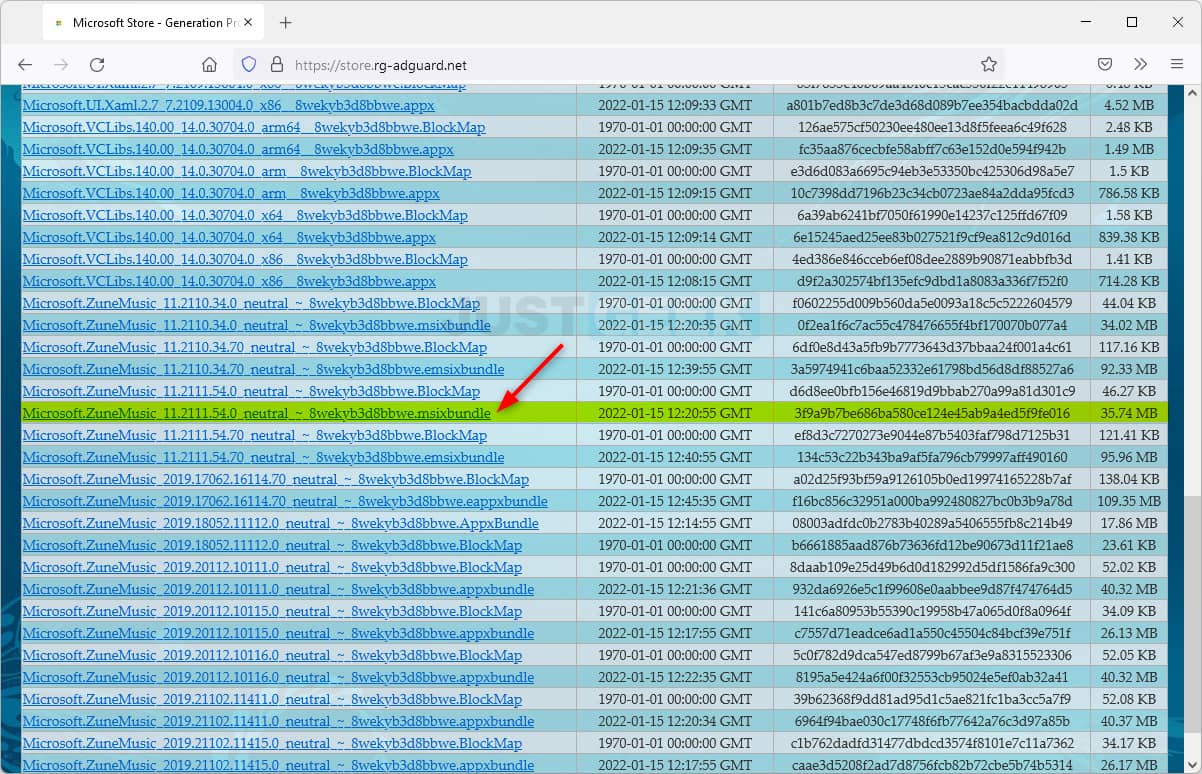Select the 4.52 MB size cell
Screen dimensions: 1202x774
point(1129,105)
